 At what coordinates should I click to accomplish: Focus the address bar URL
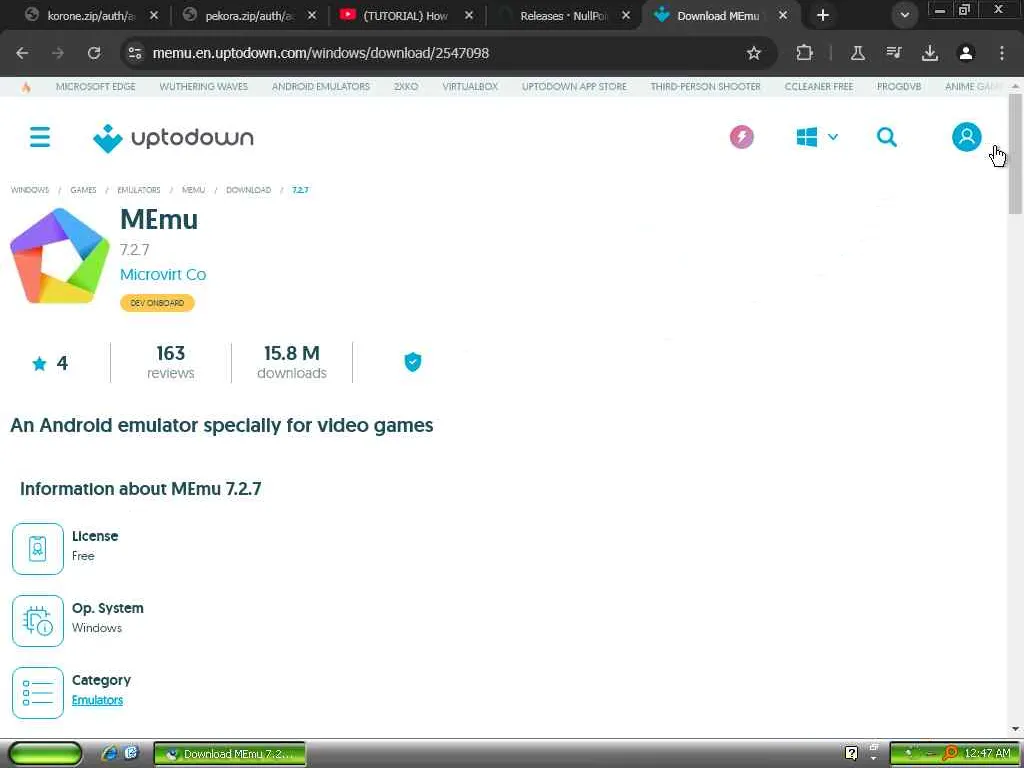coord(321,53)
